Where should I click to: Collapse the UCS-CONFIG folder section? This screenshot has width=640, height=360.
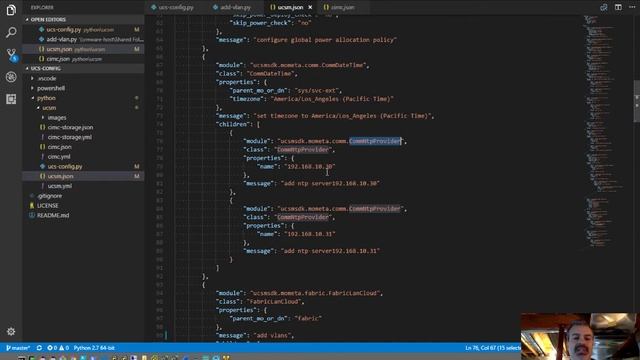click(x=46, y=69)
